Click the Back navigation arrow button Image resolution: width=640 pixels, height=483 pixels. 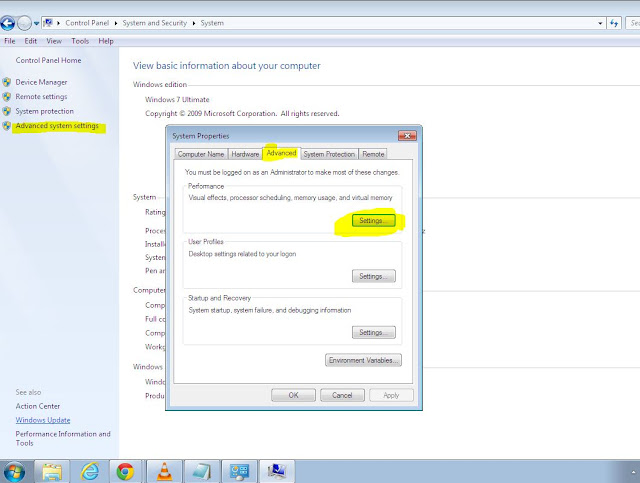[7, 23]
